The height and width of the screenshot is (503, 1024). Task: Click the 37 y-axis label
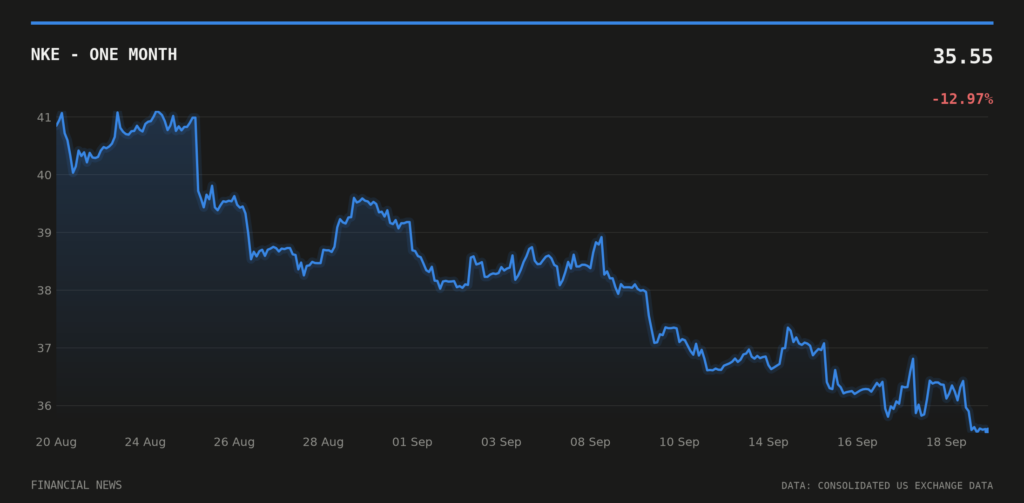(44, 348)
